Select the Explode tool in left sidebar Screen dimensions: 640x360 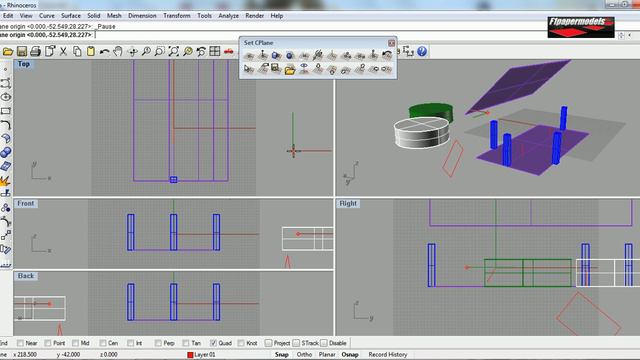click(x=6, y=180)
